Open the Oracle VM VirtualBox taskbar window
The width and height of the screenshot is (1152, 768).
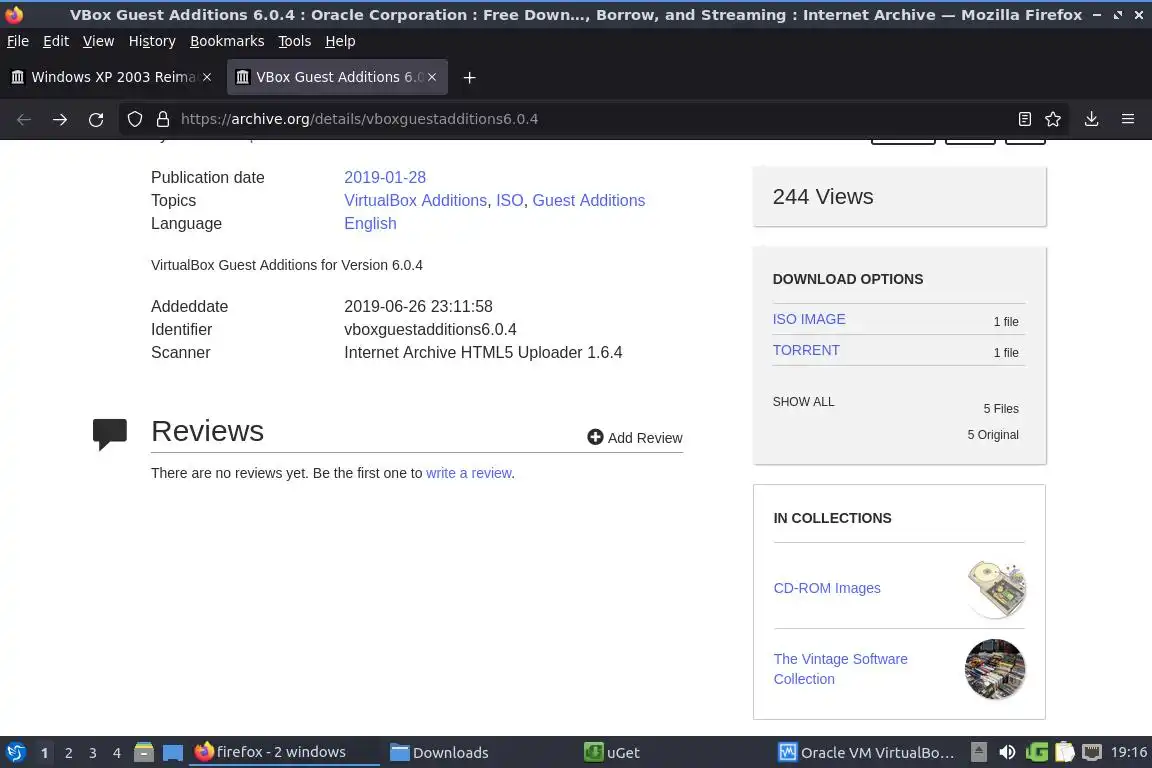click(x=867, y=752)
